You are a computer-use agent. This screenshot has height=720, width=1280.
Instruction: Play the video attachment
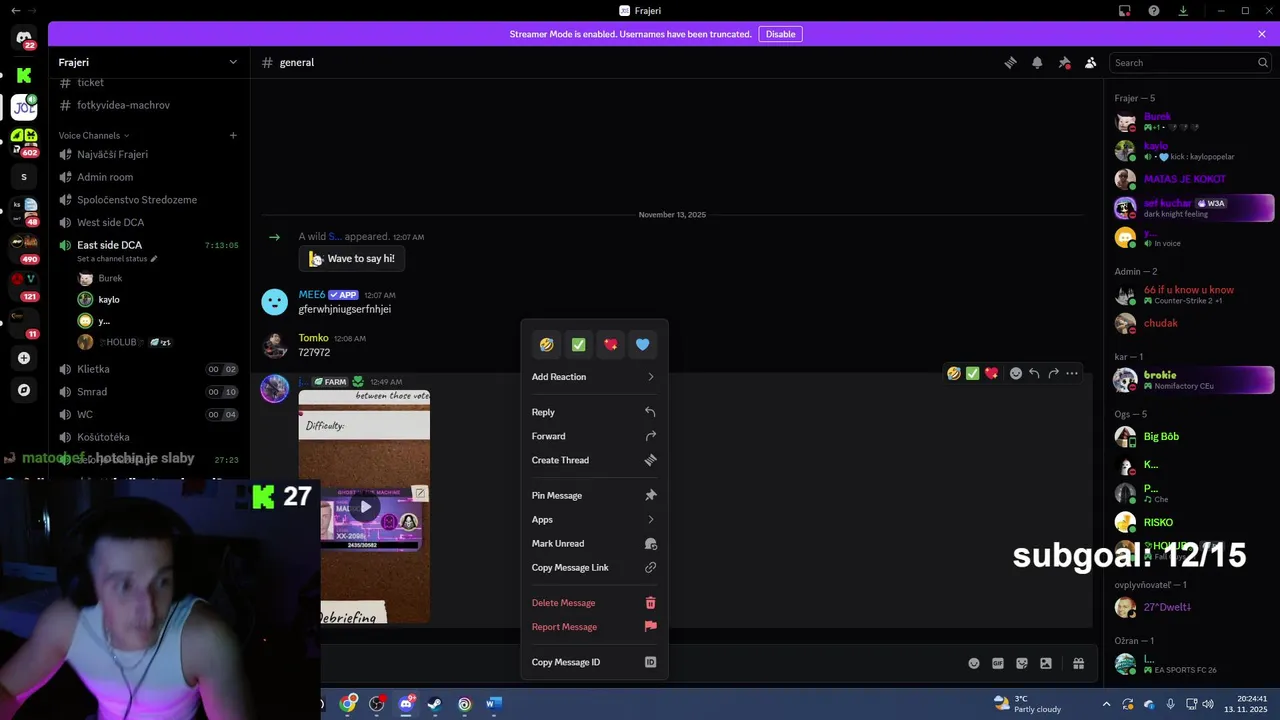[366, 506]
